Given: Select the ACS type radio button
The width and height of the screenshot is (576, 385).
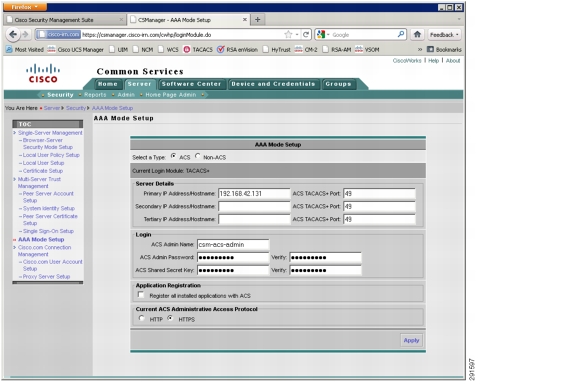Looking at the screenshot, I should click(x=173, y=156).
